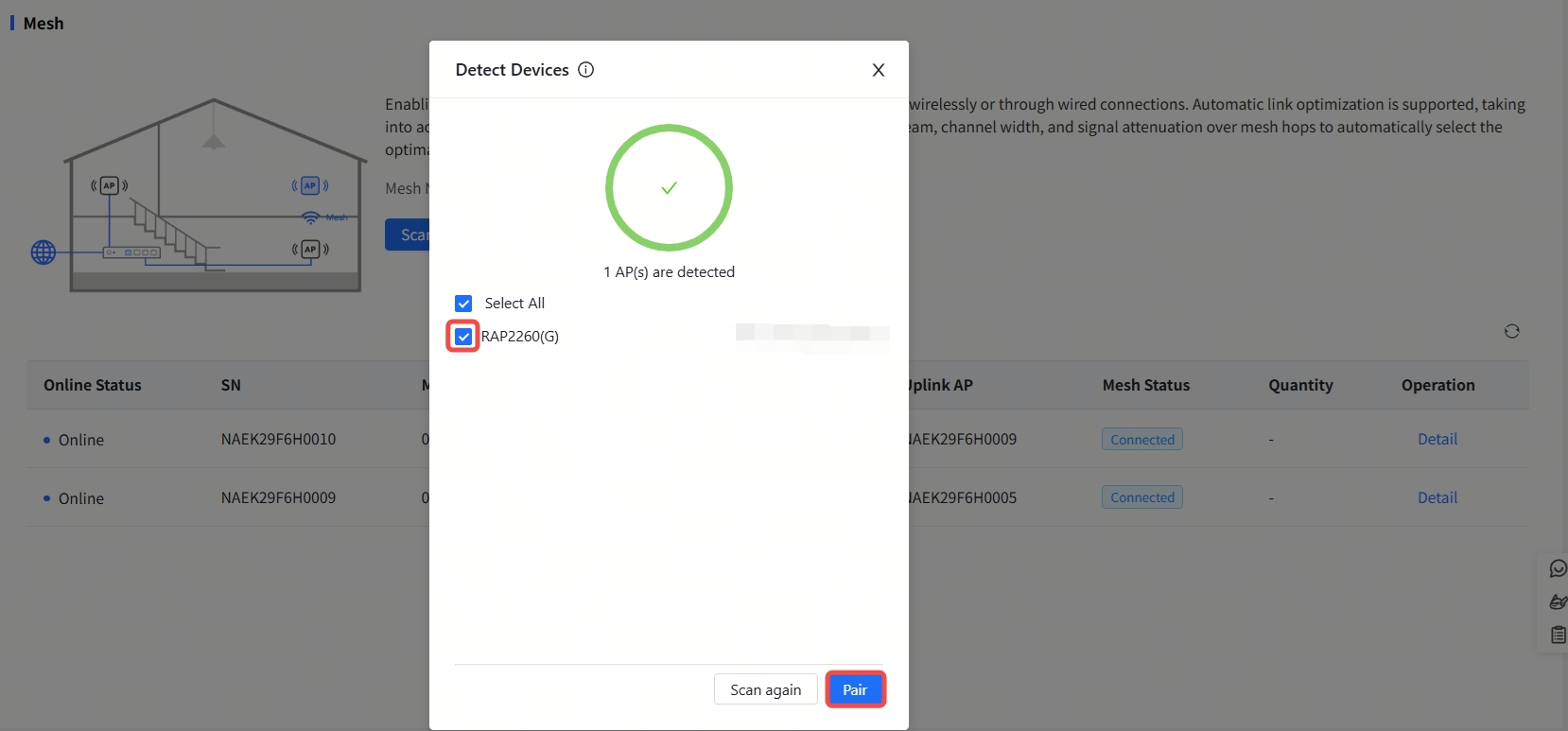
Task: Close the Detect Devices dialog
Action: click(878, 70)
